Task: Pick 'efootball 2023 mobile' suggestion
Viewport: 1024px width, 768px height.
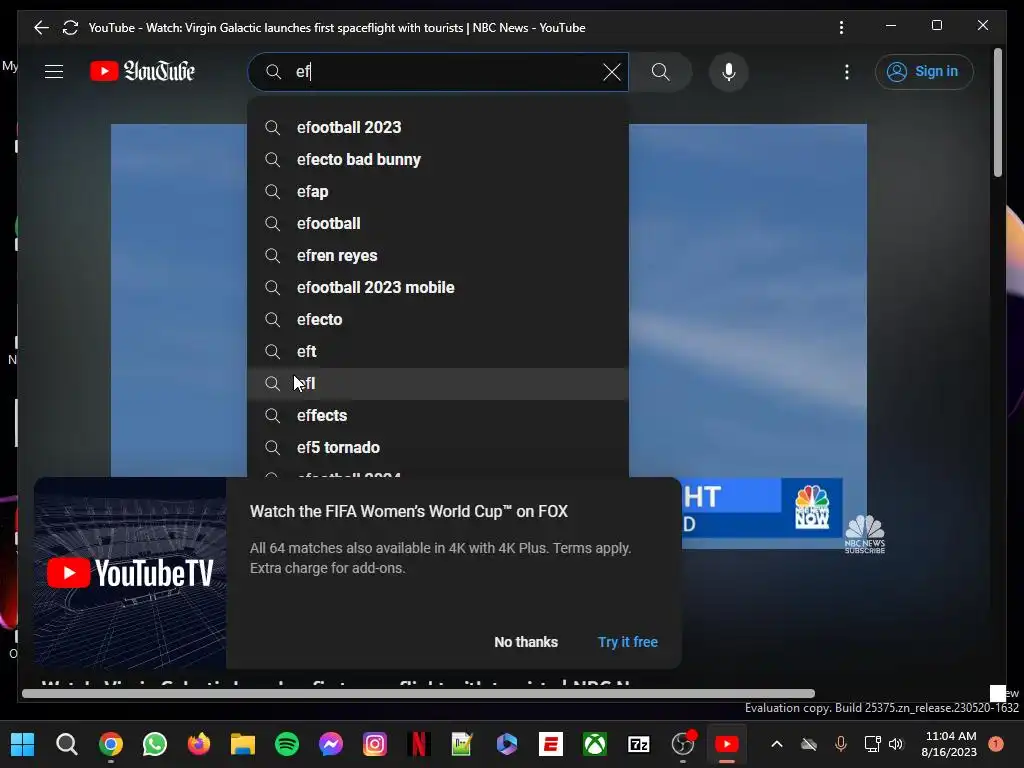Action: pos(438,287)
